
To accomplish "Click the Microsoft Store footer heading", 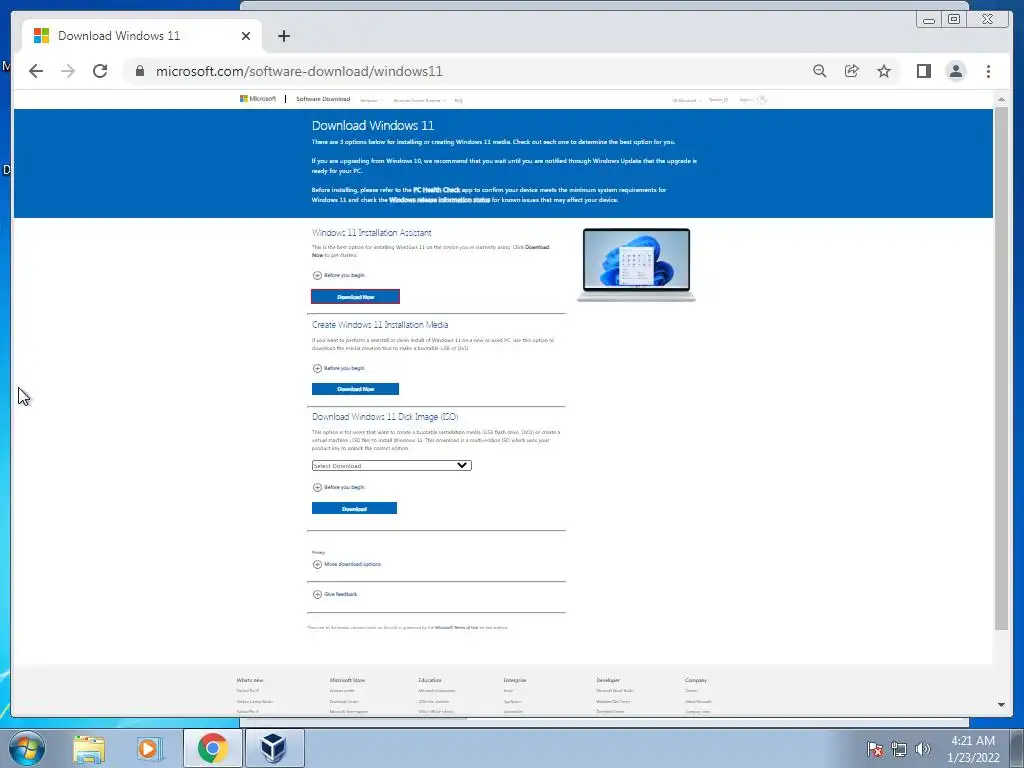I will coord(347,680).
